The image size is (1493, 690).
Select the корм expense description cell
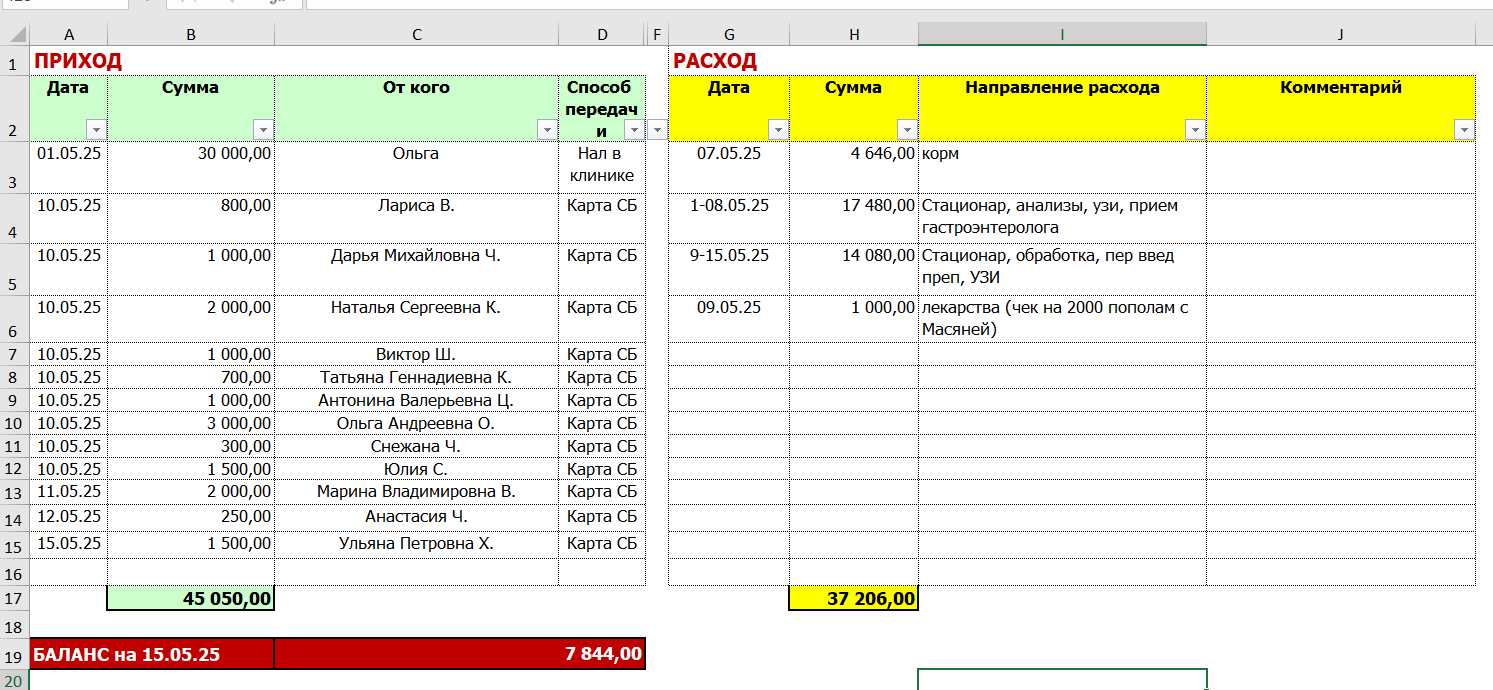click(1062, 167)
